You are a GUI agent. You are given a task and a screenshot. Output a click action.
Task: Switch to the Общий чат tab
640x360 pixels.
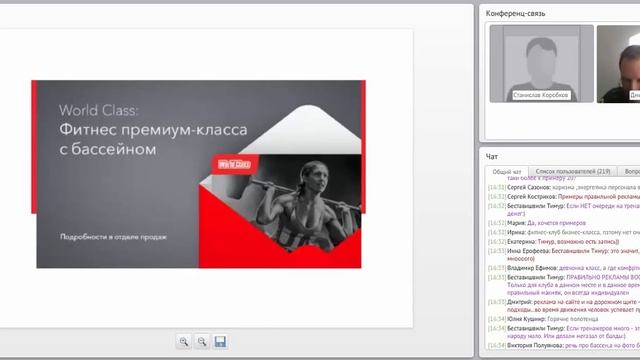pyautogui.click(x=507, y=172)
